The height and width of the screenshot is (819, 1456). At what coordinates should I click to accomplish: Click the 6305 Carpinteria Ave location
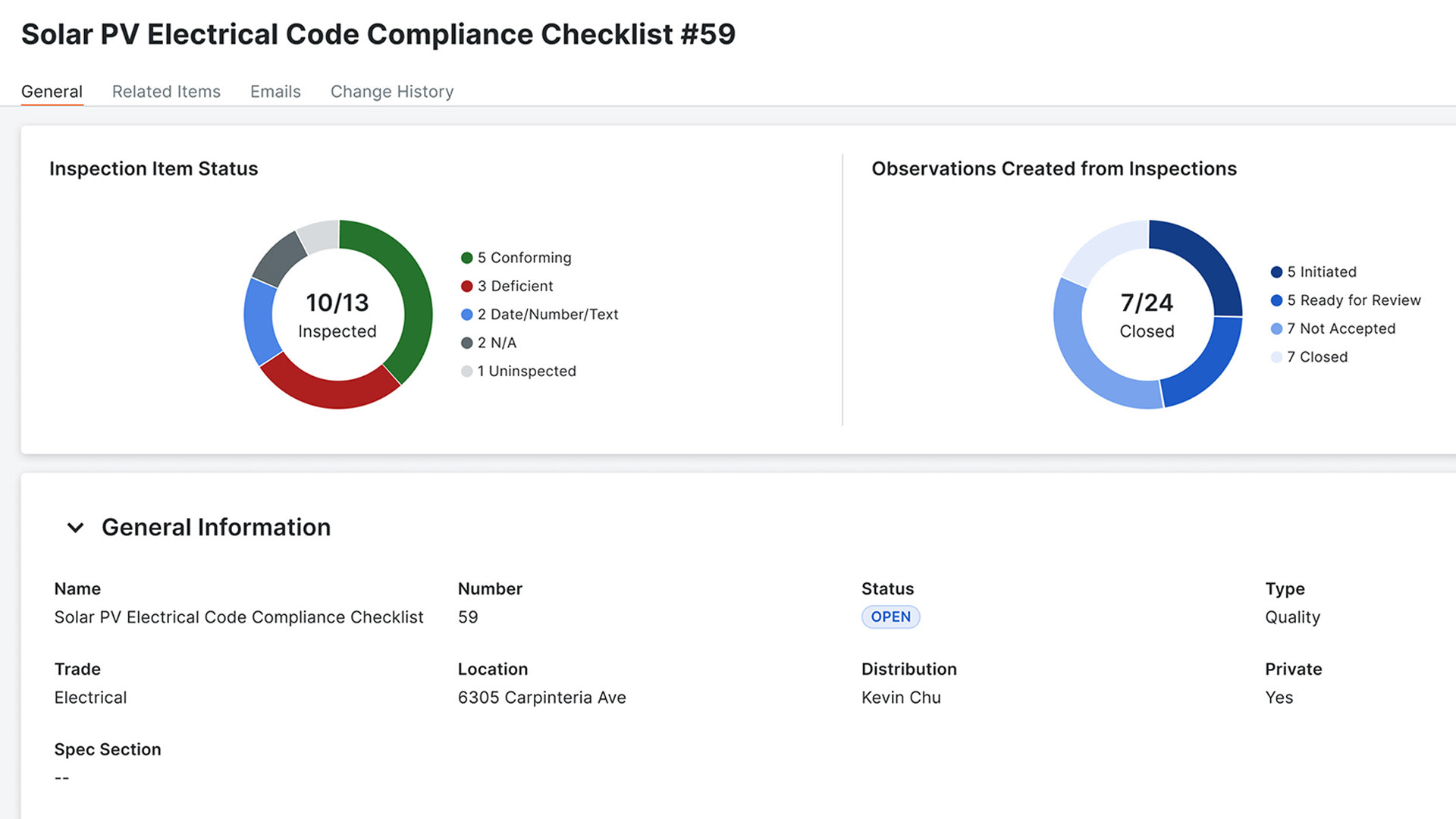542,697
